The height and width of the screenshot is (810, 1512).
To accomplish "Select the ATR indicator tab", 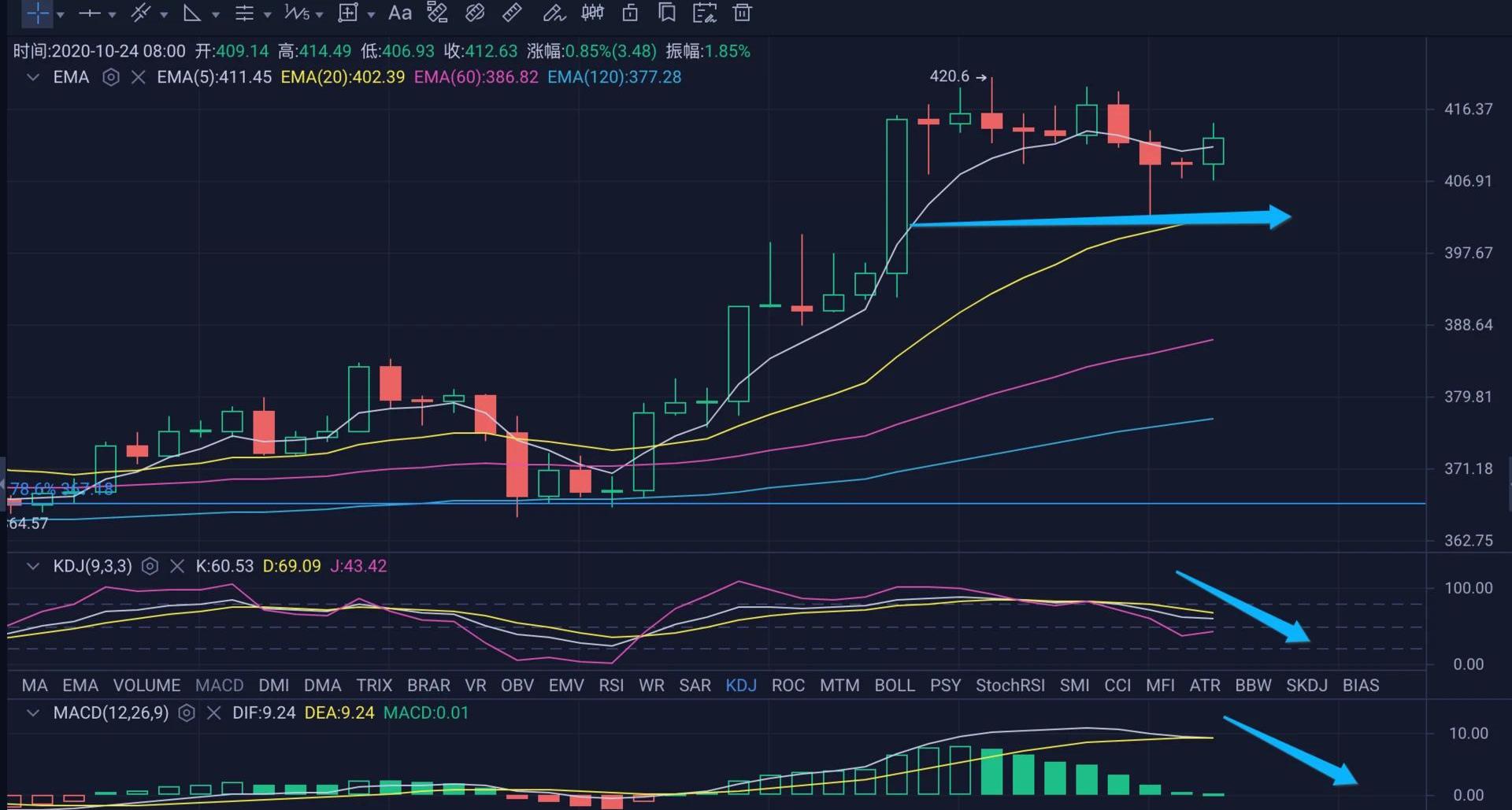I will 1205,686.
